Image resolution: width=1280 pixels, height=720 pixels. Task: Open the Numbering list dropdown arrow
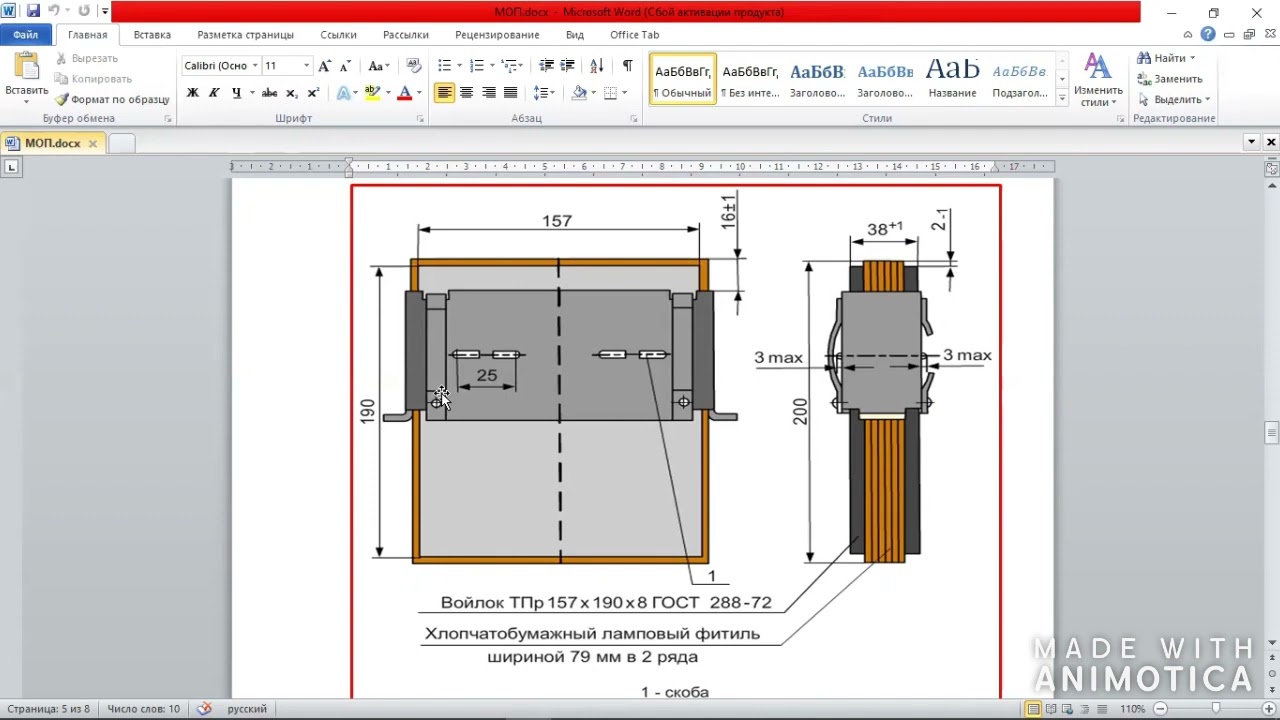click(492, 65)
